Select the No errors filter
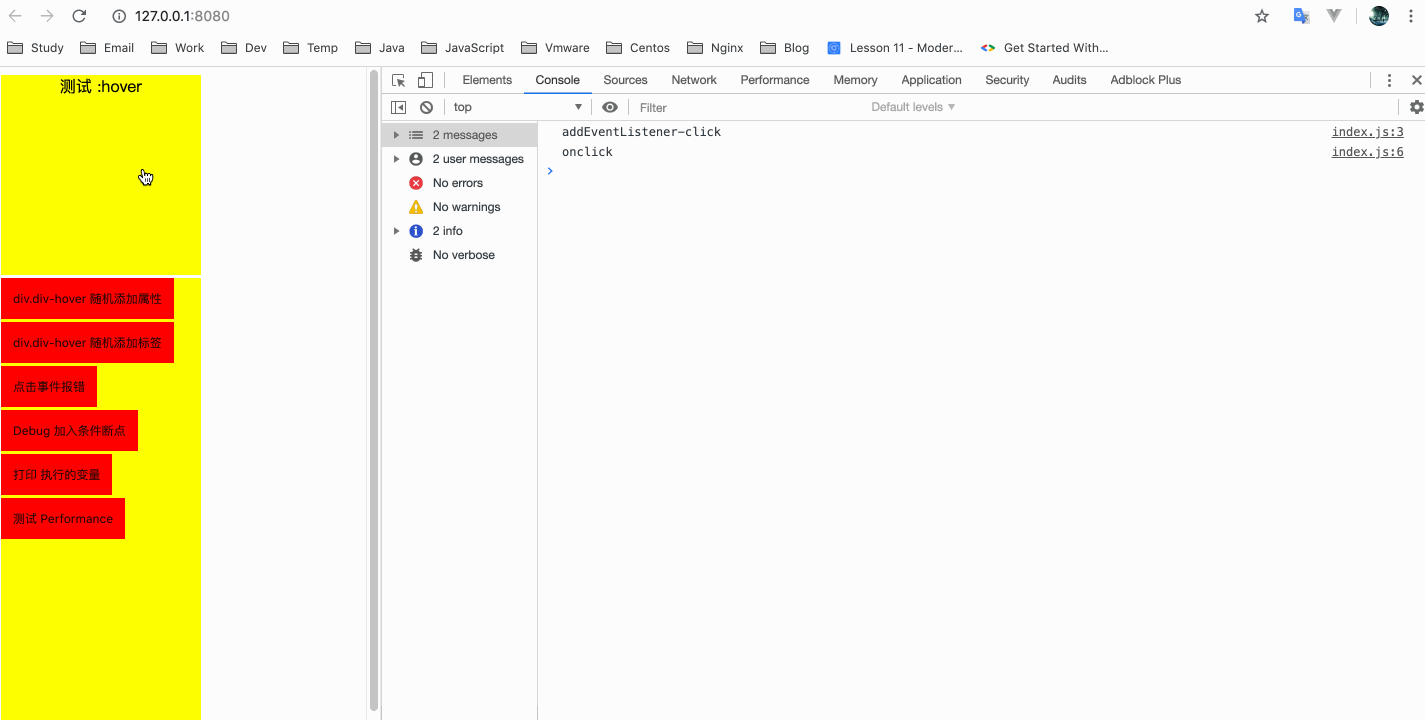Viewport: 1425px width, 720px height. [460, 183]
